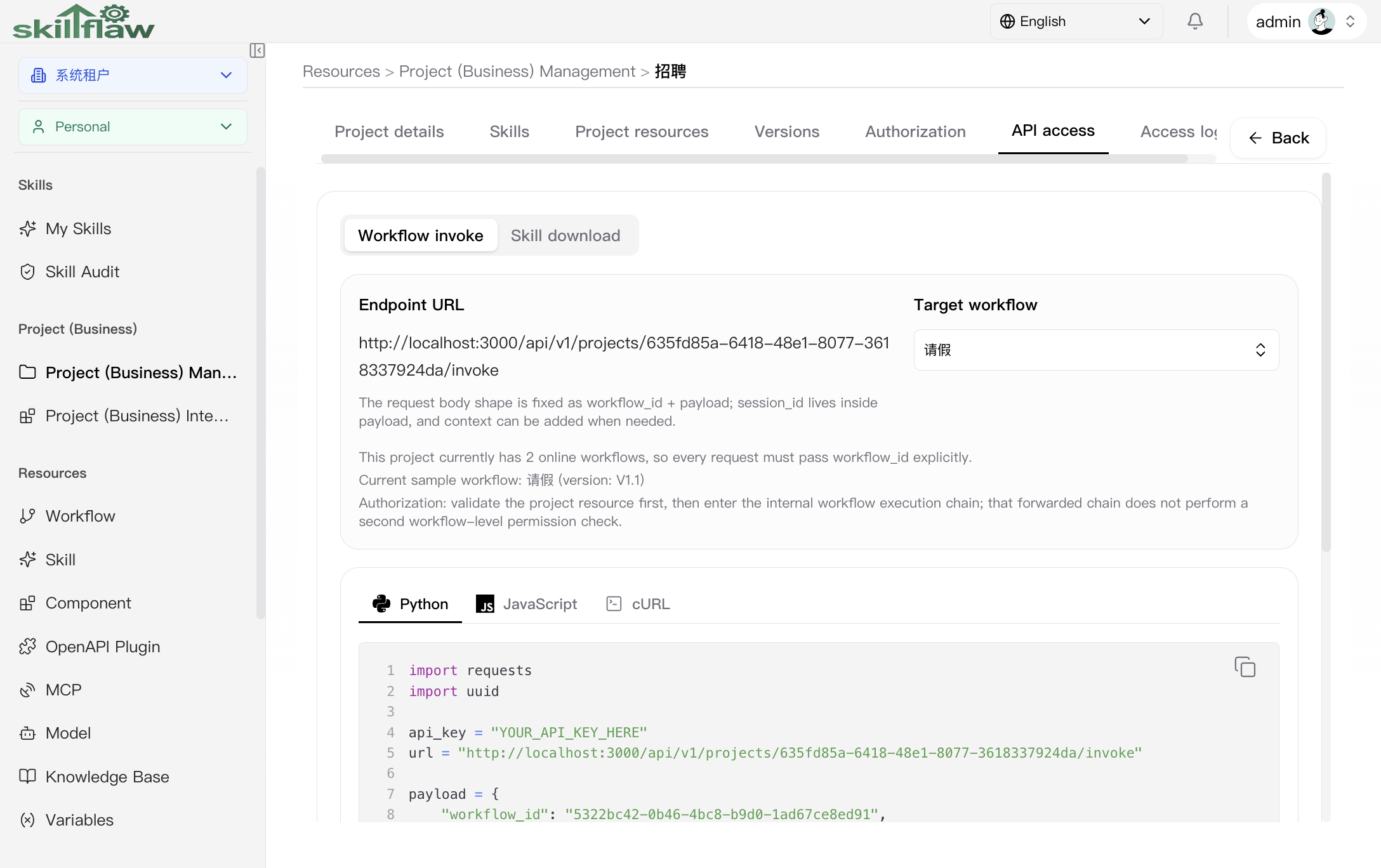Viewport: 1381px width, 868px height.
Task: Copy the code sample with copy icon
Action: pos(1245,667)
